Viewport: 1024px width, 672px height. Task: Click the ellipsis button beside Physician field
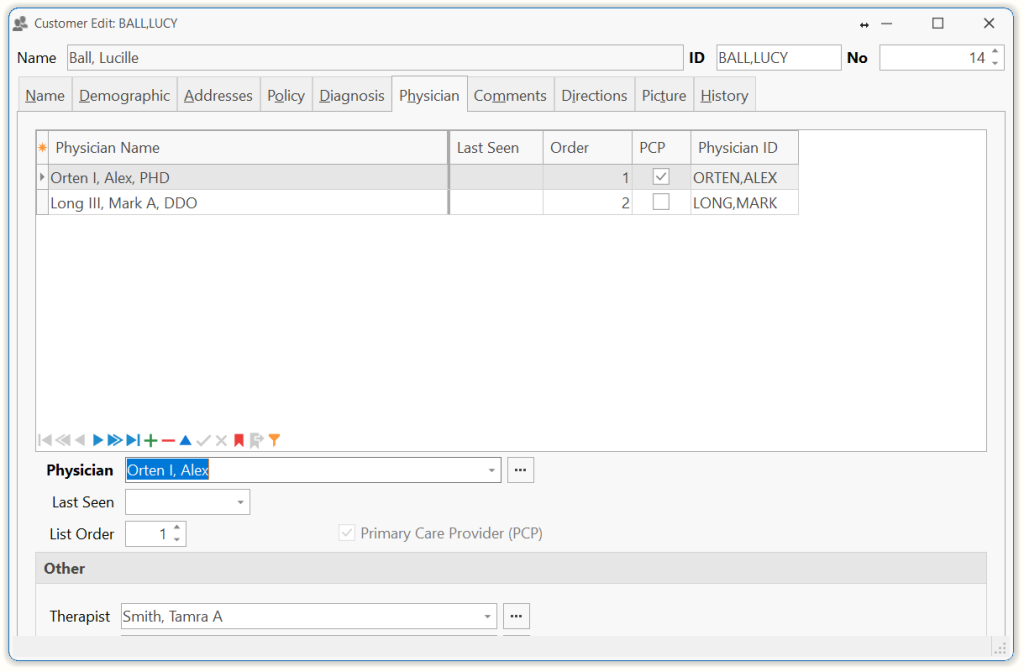[x=520, y=470]
